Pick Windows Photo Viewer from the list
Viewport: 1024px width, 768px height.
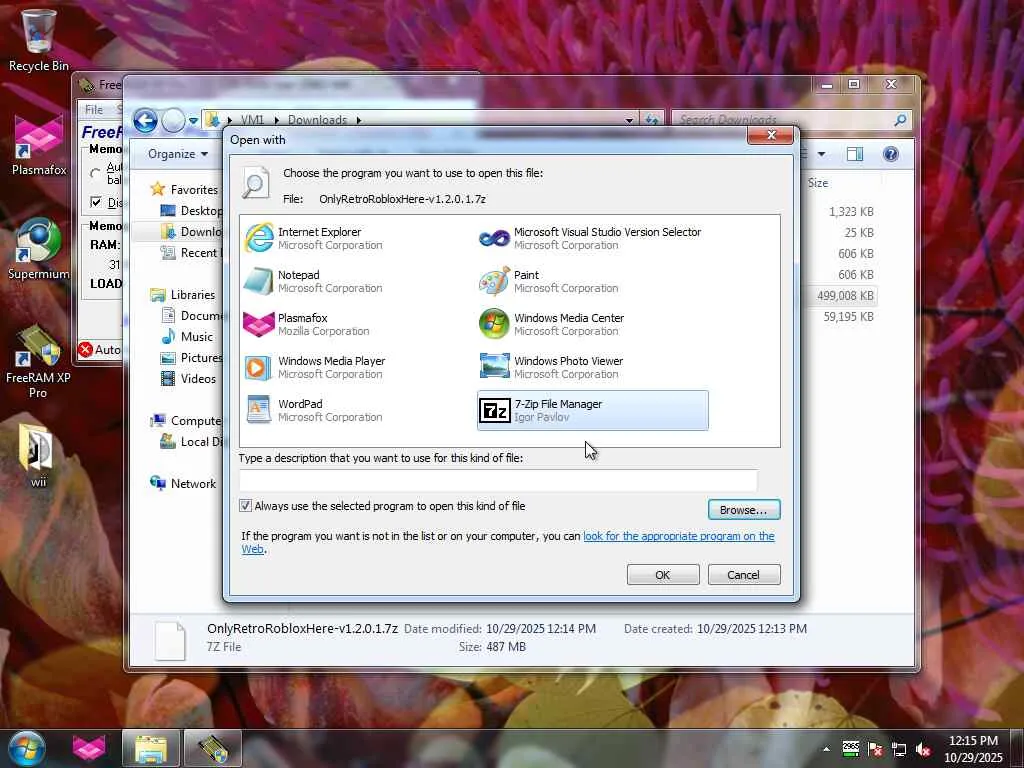pos(551,368)
